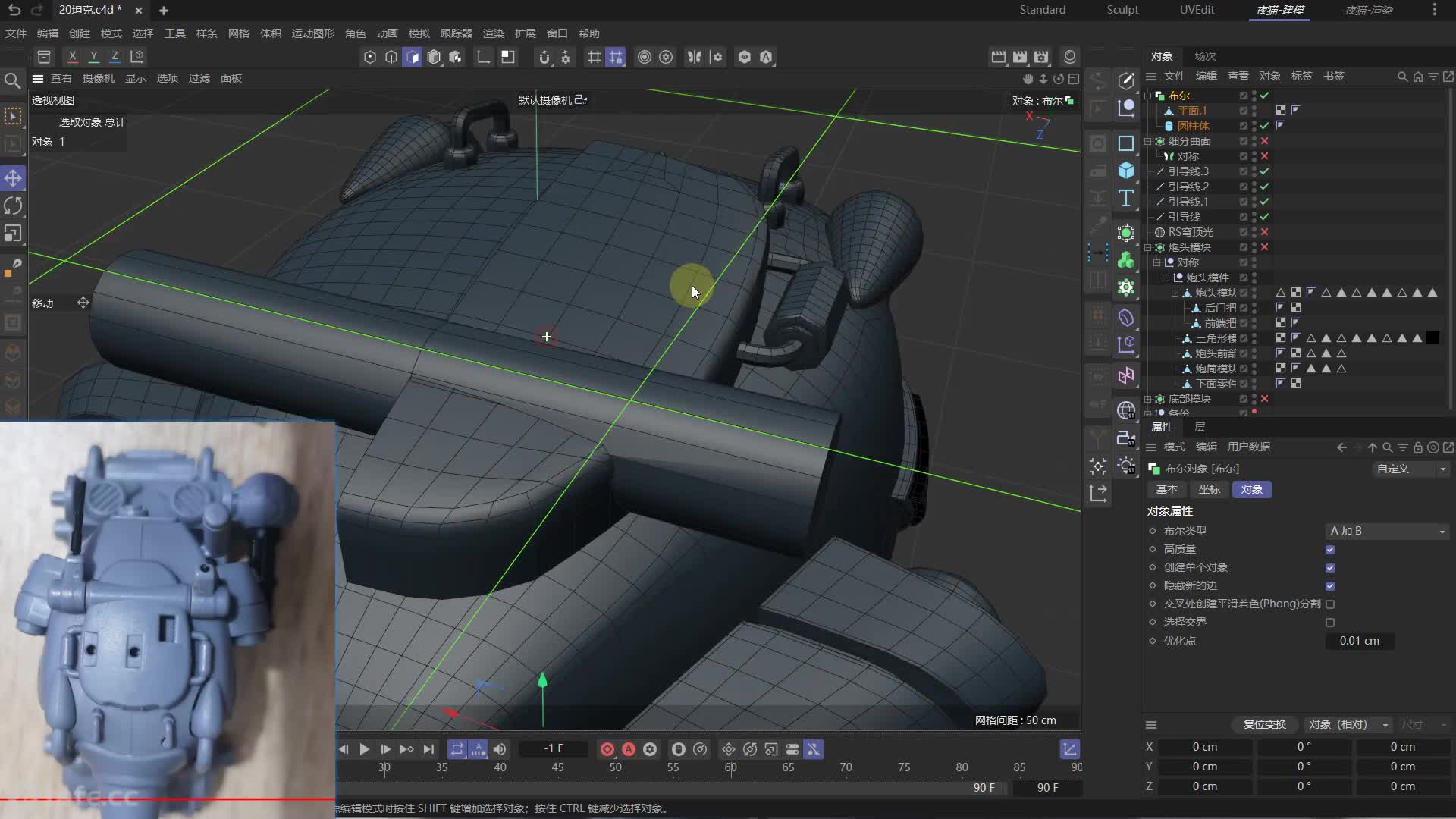The image size is (1456, 819).
Task: Collapse the 细分曲面 tree node
Action: click(1148, 141)
